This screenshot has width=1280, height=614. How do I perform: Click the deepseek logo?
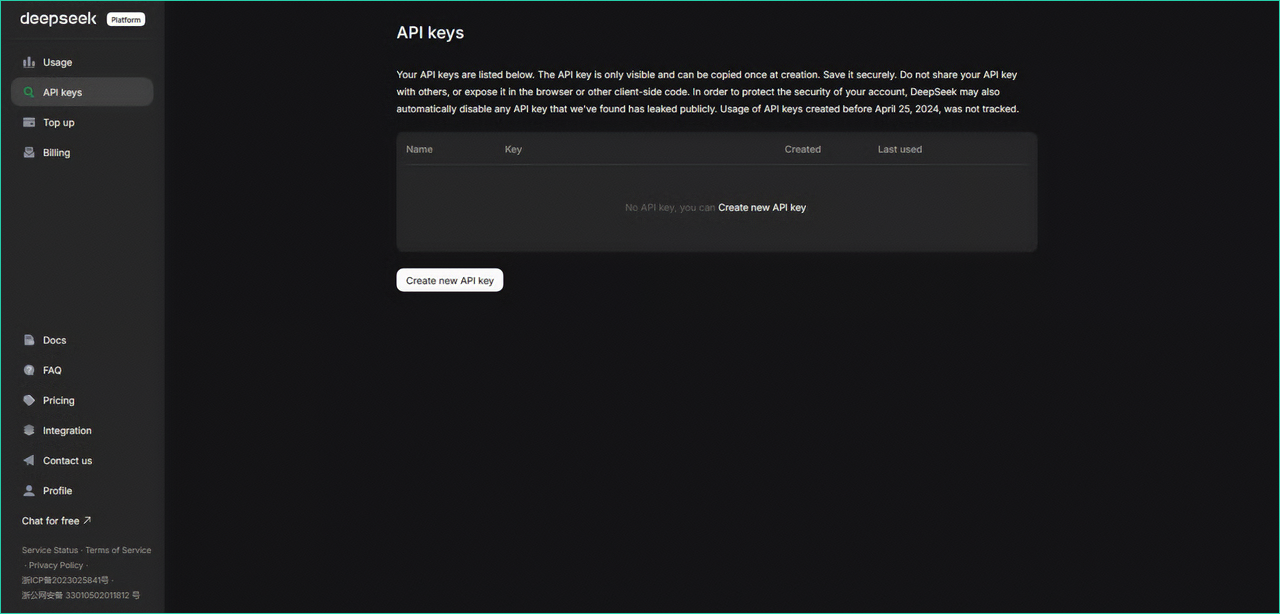point(58,19)
